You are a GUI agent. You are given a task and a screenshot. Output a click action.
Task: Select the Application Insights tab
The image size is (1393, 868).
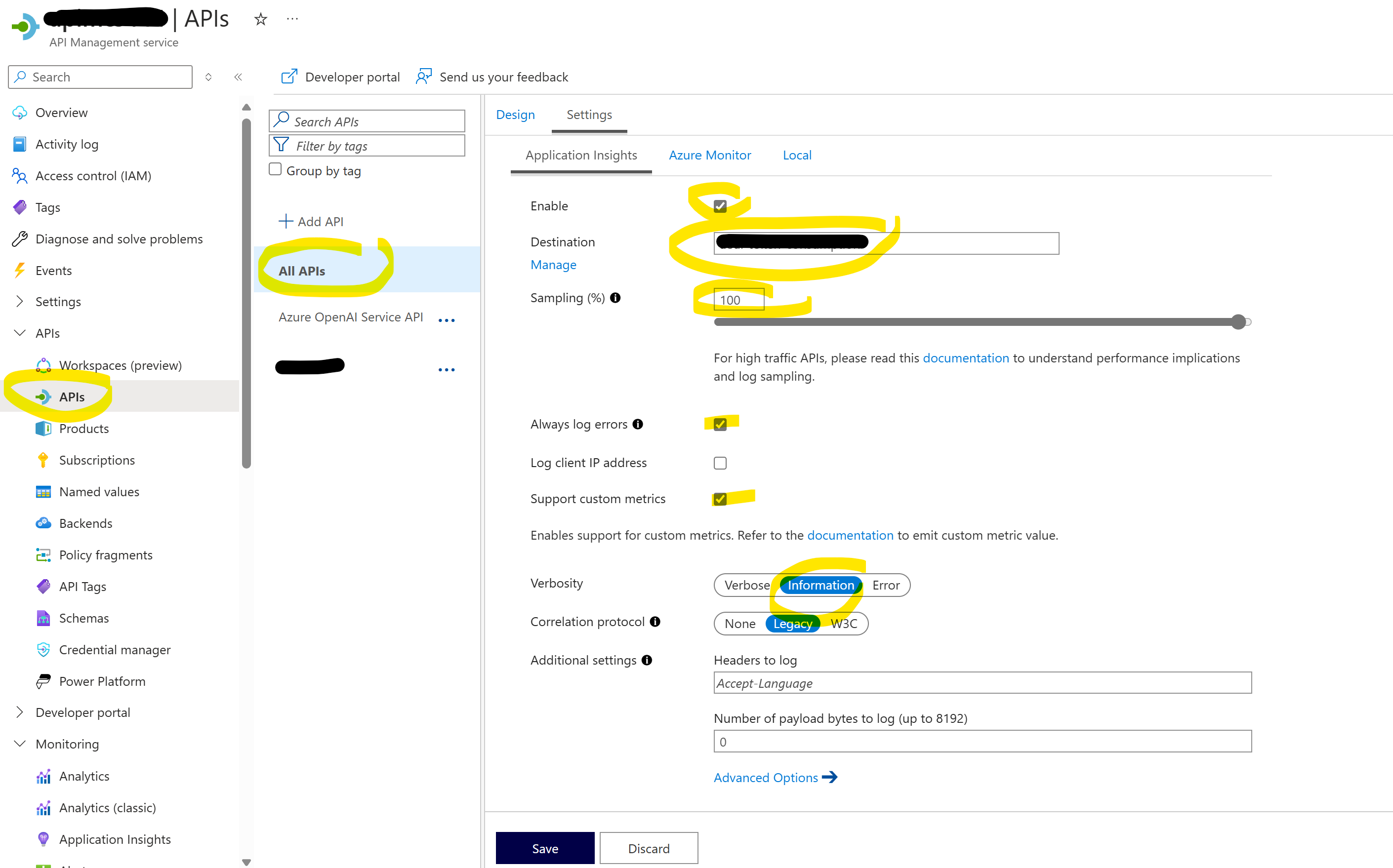pyautogui.click(x=581, y=155)
